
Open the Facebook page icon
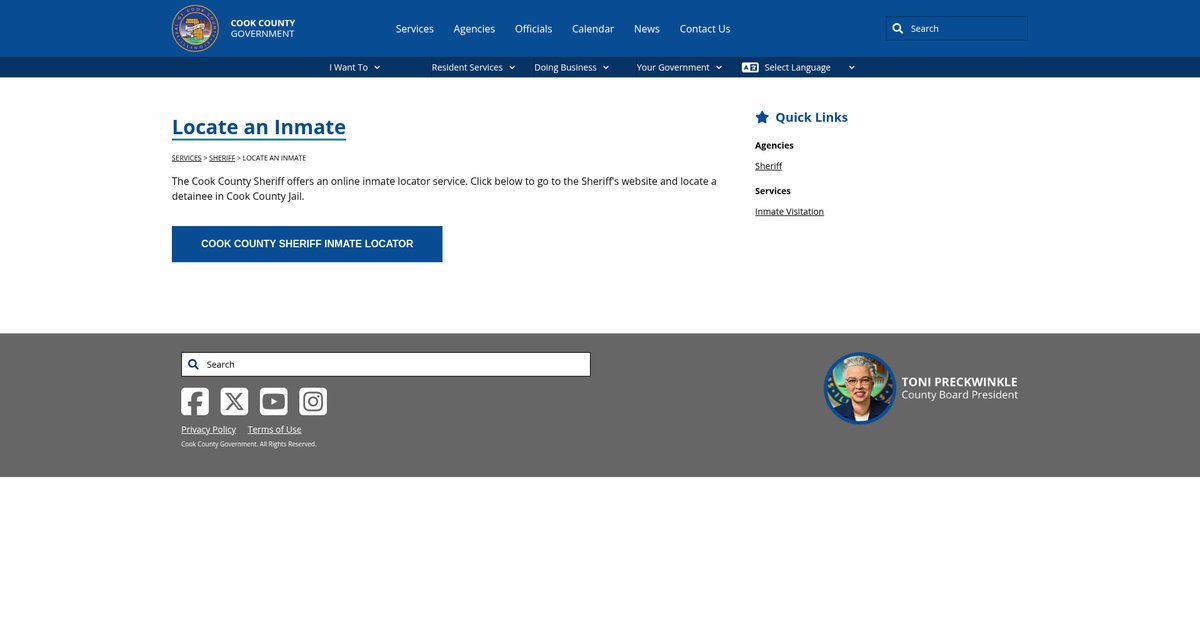[195, 401]
